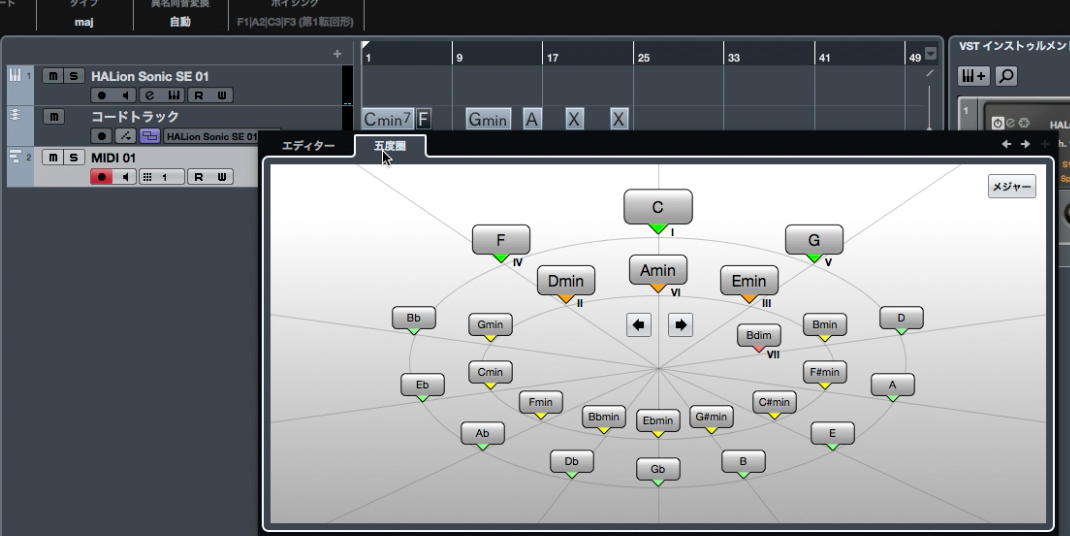The height and width of the screenshot is (536, 1070).
Task: Select the F chord event on chord track
Action: (423, 119)
